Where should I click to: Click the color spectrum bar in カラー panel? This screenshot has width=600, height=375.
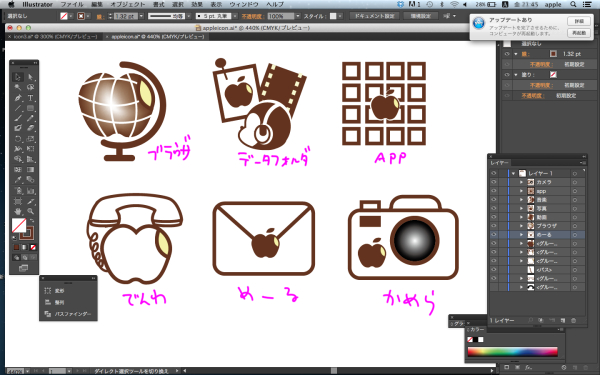tap(512, 352)
